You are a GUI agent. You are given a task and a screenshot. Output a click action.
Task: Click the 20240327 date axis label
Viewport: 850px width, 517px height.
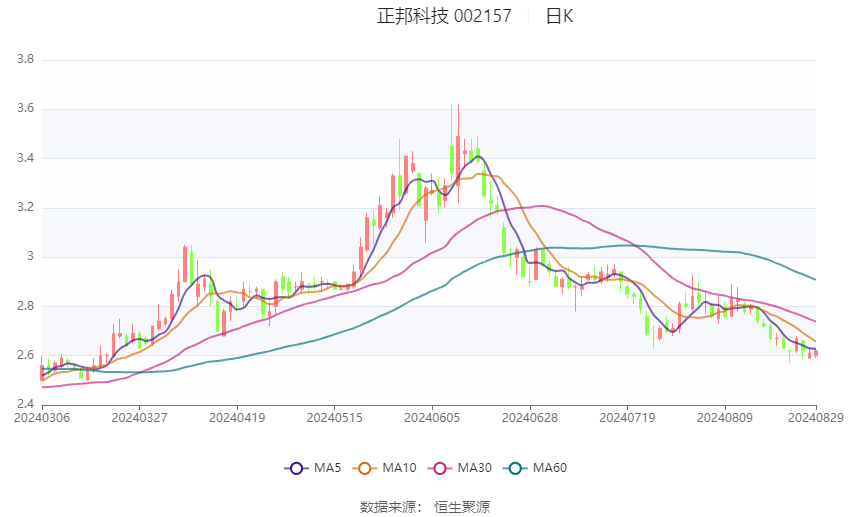[x=139, y=418]
